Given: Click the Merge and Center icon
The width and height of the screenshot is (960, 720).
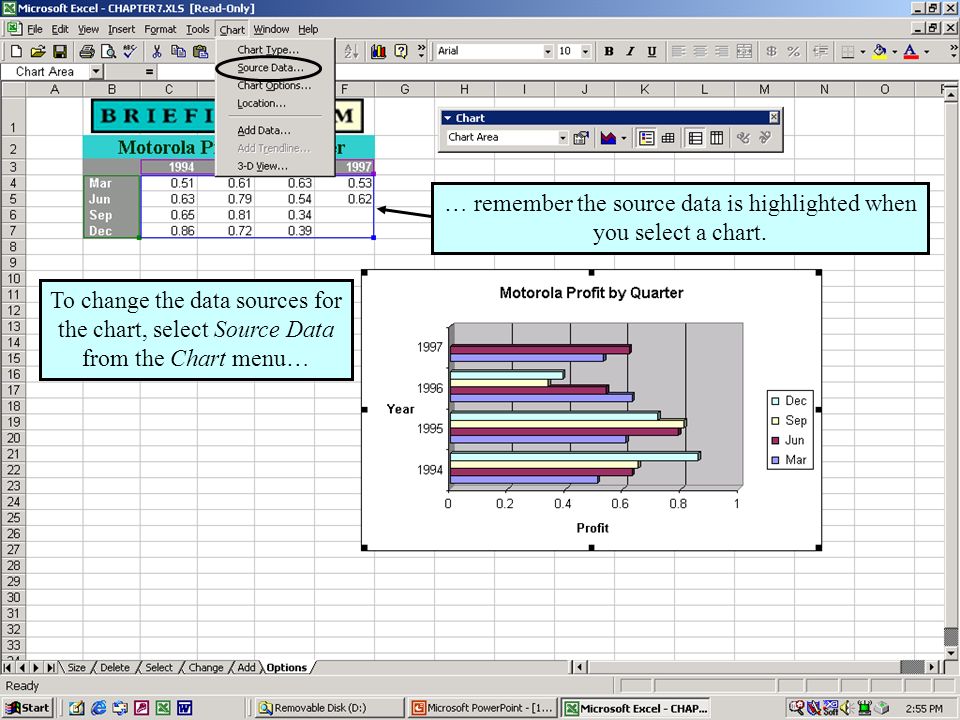Looking at the screenshot, I should coord(744,51).
